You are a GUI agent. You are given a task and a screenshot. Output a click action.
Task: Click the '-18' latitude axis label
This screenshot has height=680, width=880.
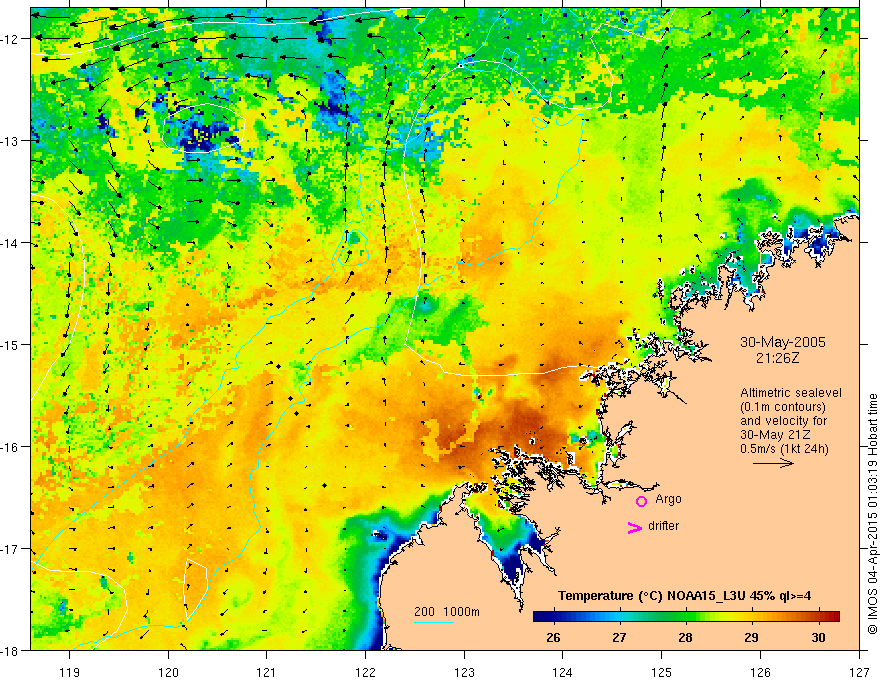[x=10, y=650]
